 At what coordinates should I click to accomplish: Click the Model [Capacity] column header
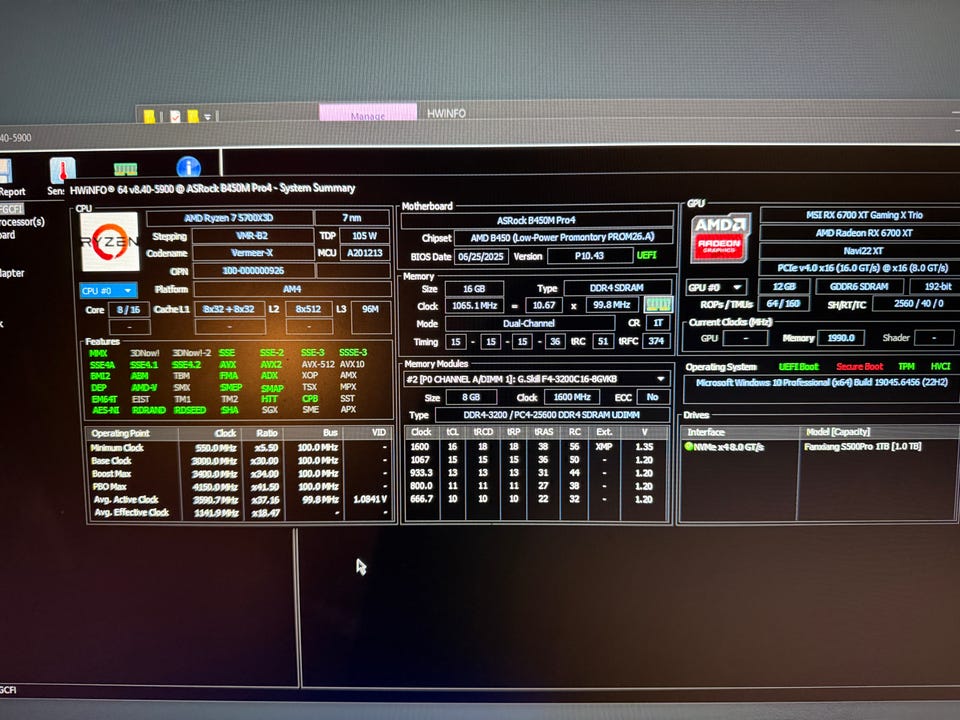(x=879, y=432)
